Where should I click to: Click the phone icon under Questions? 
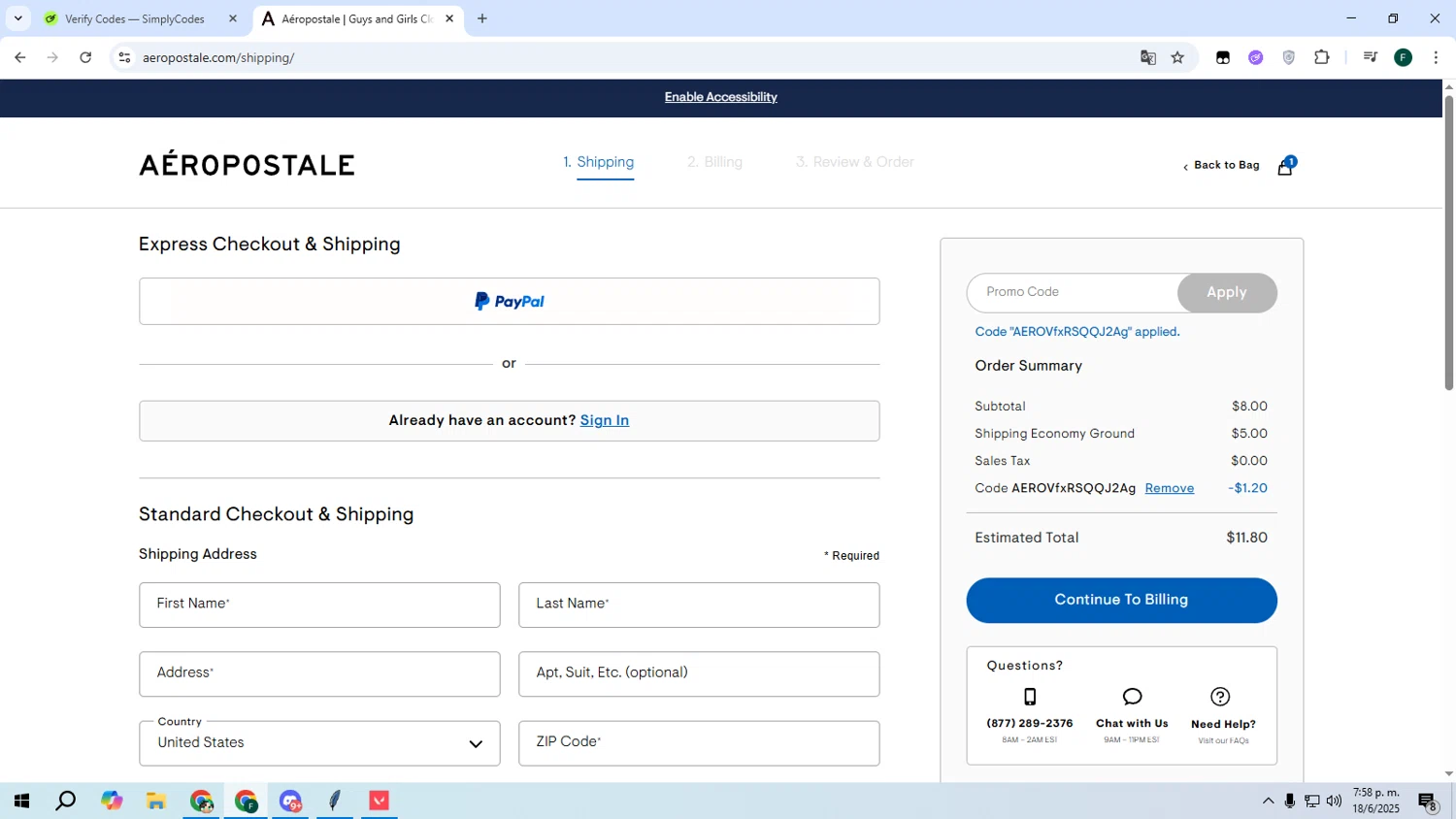coord(1030,697)
